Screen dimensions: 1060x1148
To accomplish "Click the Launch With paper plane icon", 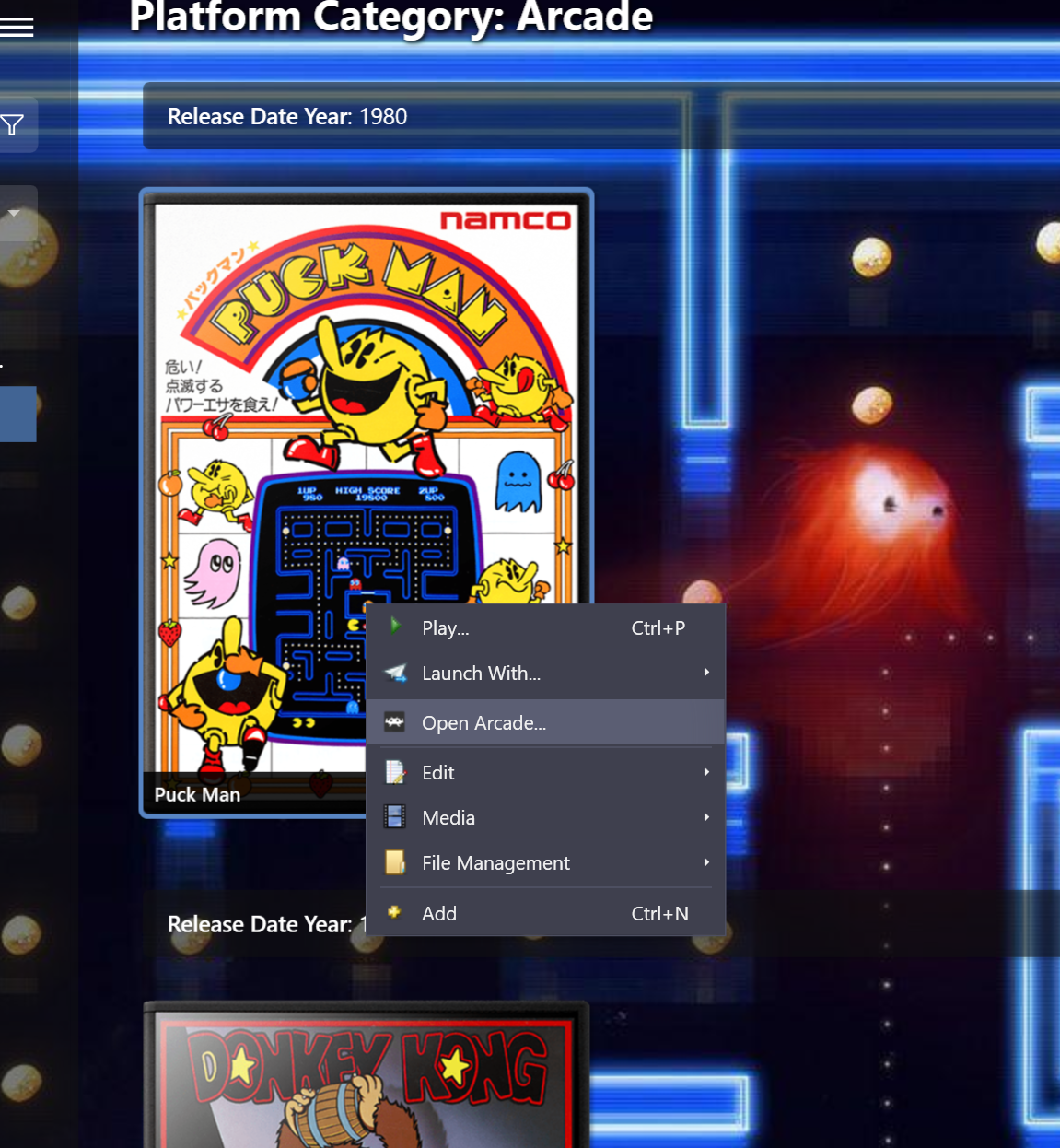I will 395,673.
